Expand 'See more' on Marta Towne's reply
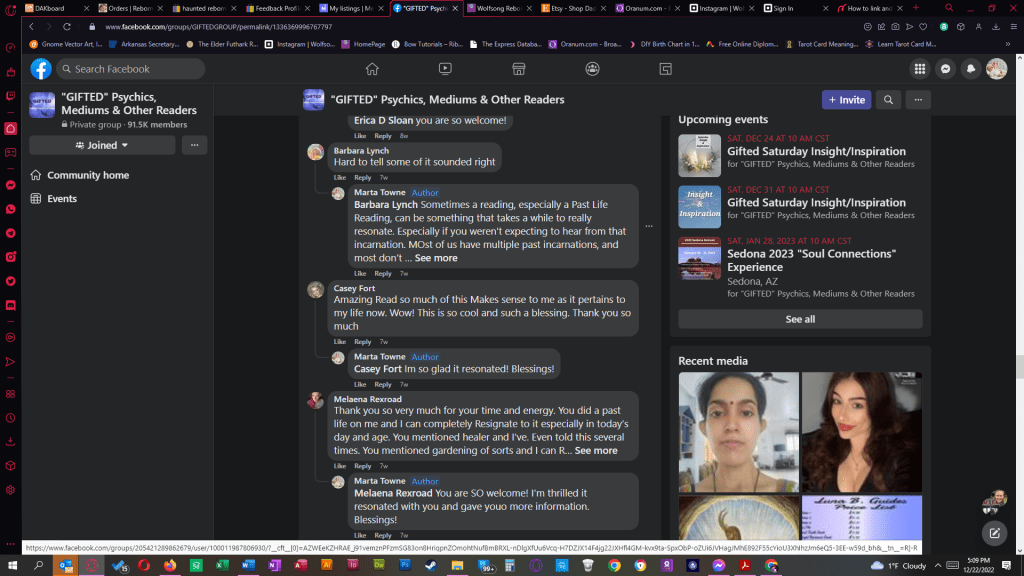Screen dimensions: 1024x576 tap(436, 258)
